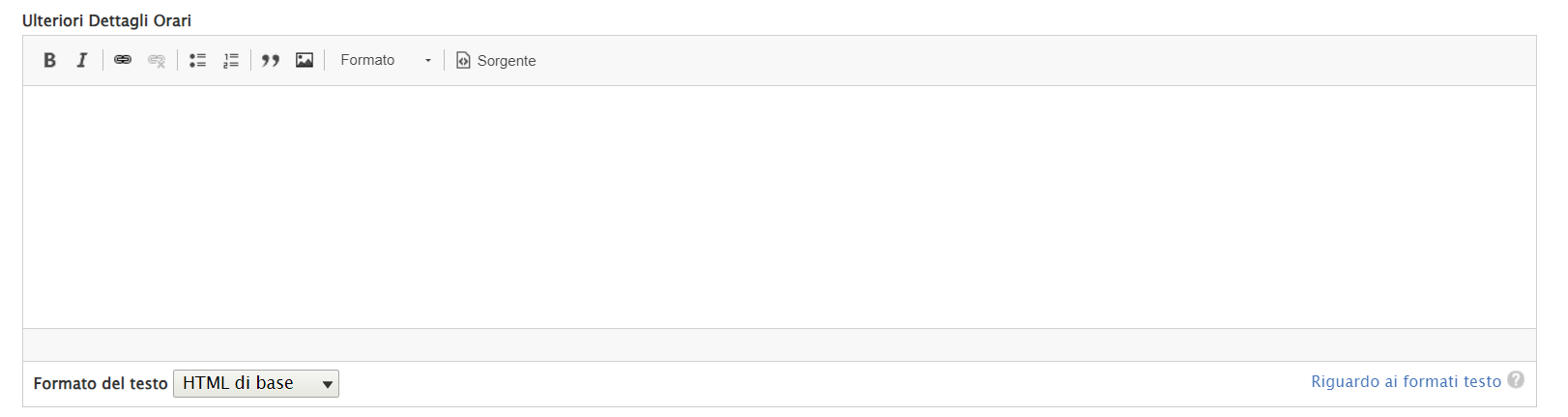This screenshot has width=1568, height=417.
Task: Click the editor's bottom status bar
Action: coord(778,344)
